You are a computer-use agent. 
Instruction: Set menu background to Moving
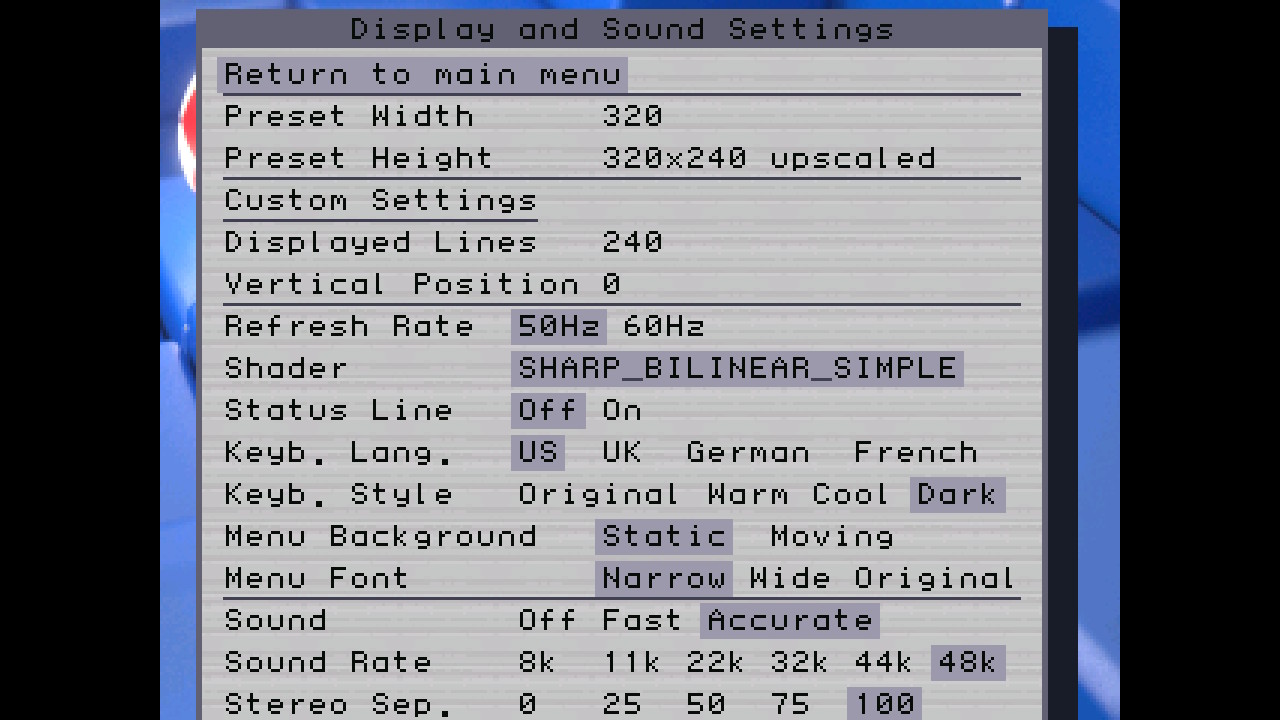832,536
